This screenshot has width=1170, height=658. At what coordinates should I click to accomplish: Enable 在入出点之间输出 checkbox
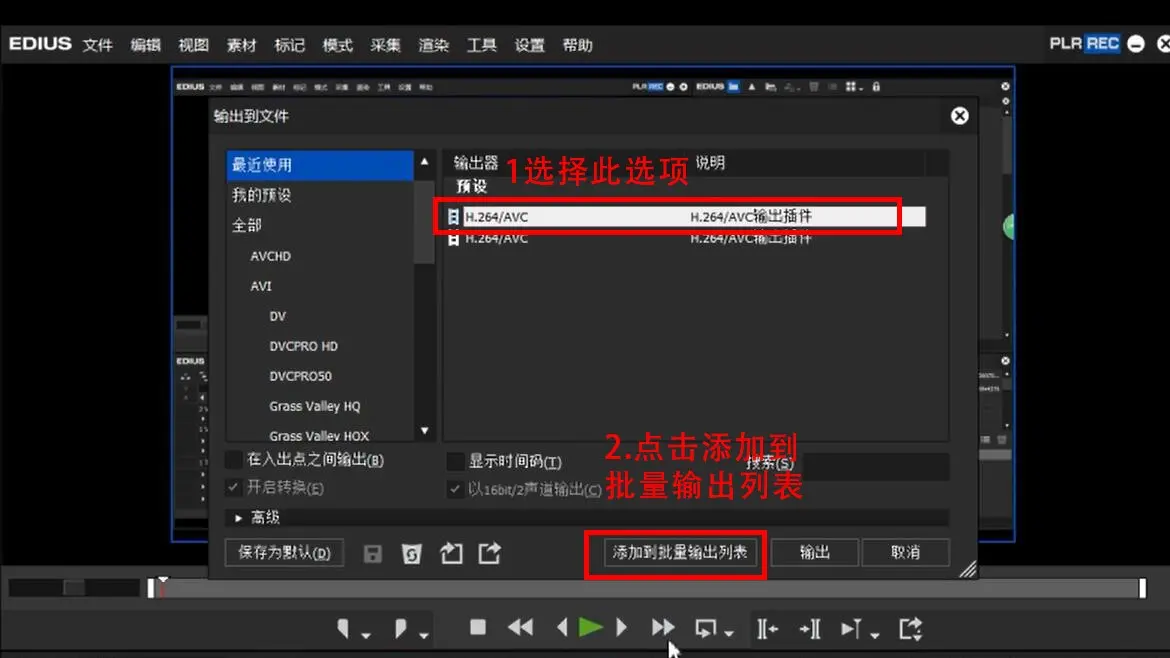click(x=234, y=459)
